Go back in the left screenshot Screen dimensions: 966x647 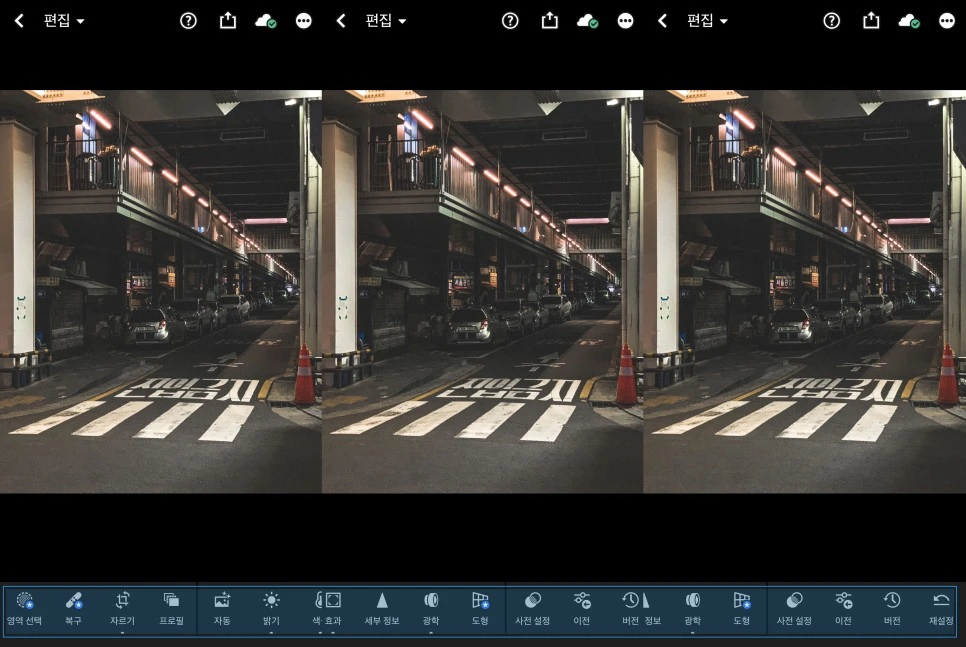click(x=19, y=21)
